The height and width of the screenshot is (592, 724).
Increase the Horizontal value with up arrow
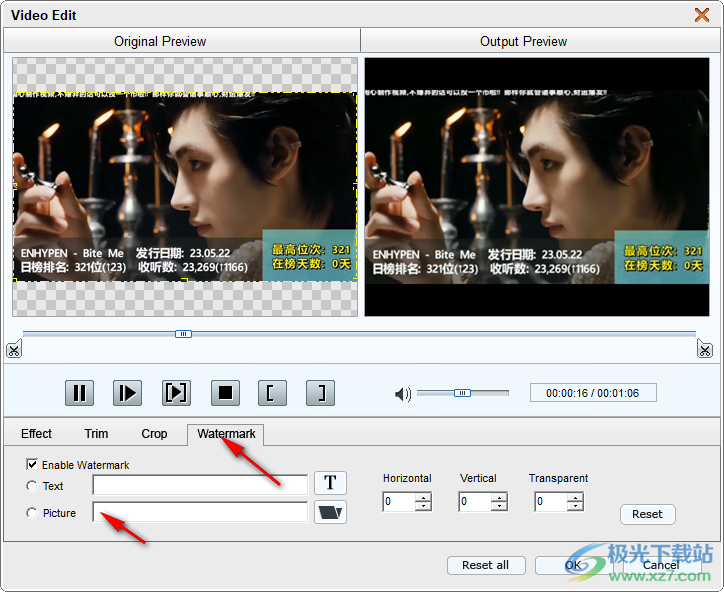[423, 497]
